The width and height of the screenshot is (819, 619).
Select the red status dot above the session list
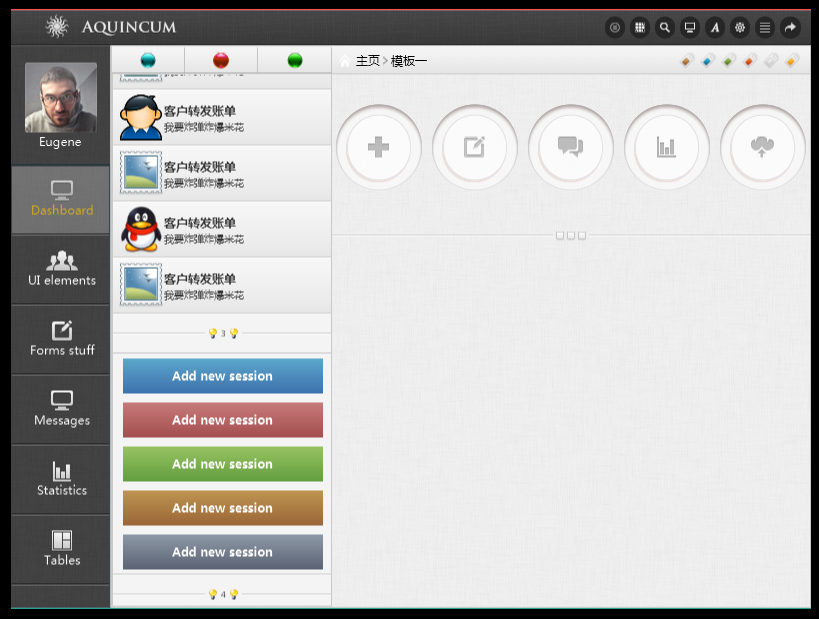tap(220, 60)
